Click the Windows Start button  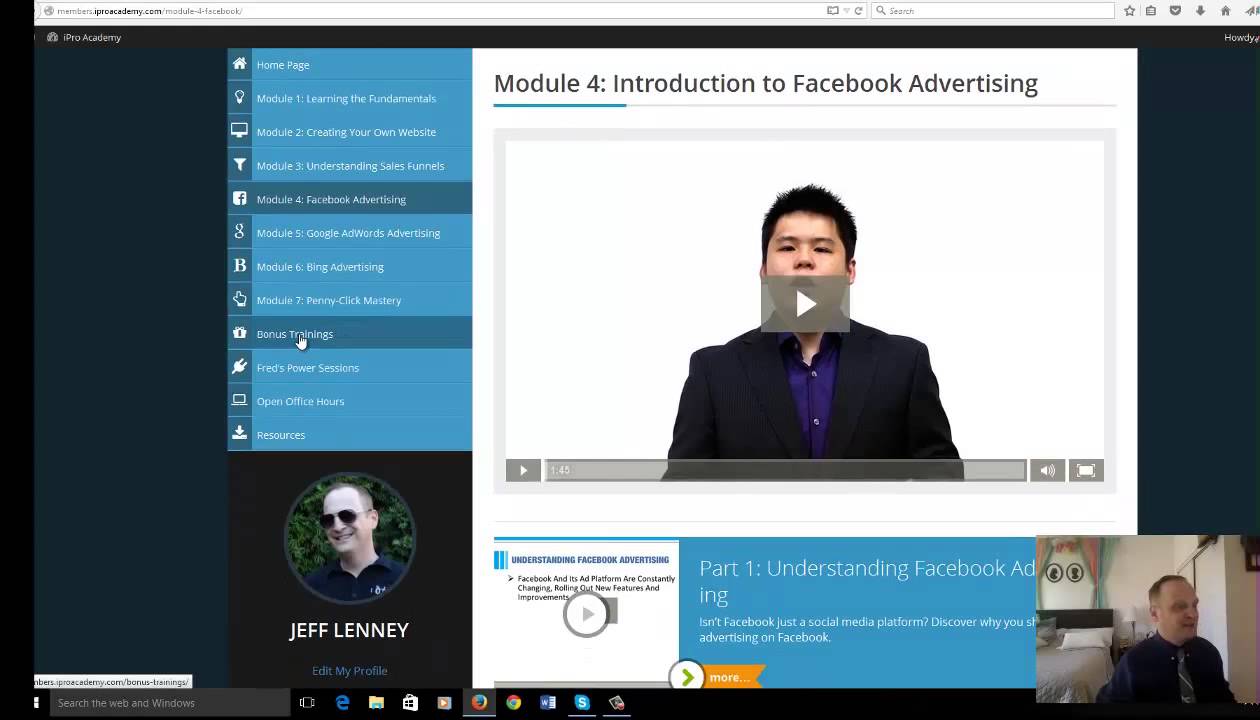pos(36,703)
